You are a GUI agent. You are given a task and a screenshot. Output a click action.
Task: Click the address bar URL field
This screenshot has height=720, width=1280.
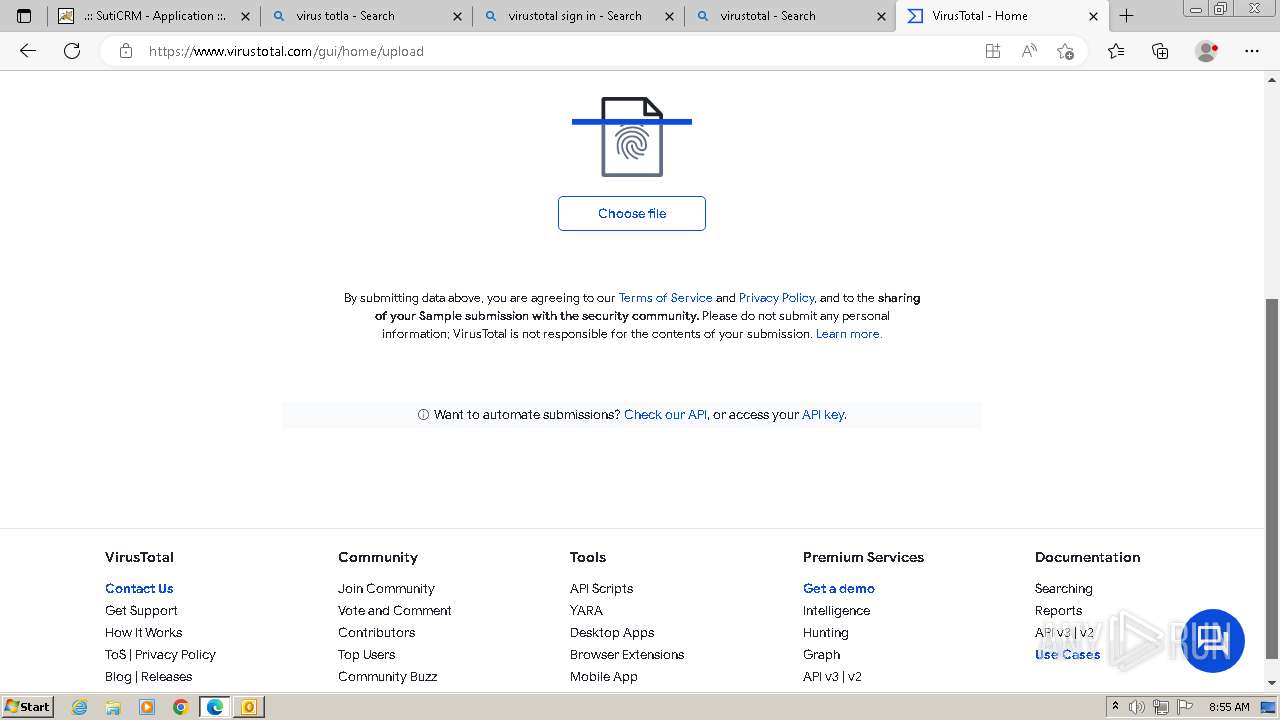tap(560, 51)
